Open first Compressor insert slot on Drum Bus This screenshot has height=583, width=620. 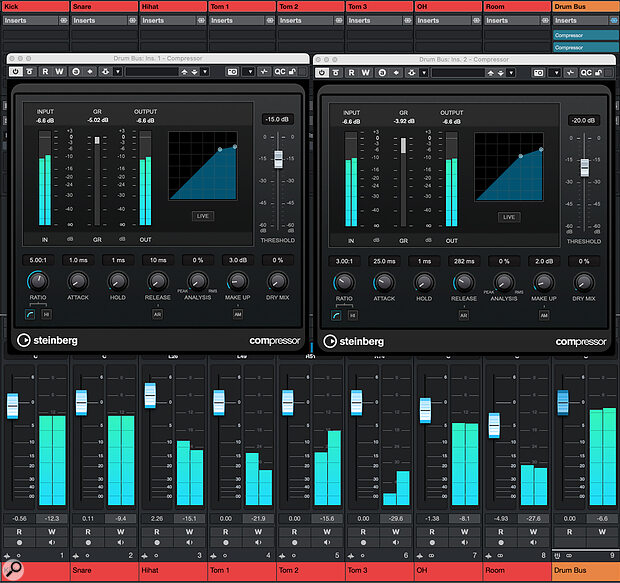click(586, 35)
